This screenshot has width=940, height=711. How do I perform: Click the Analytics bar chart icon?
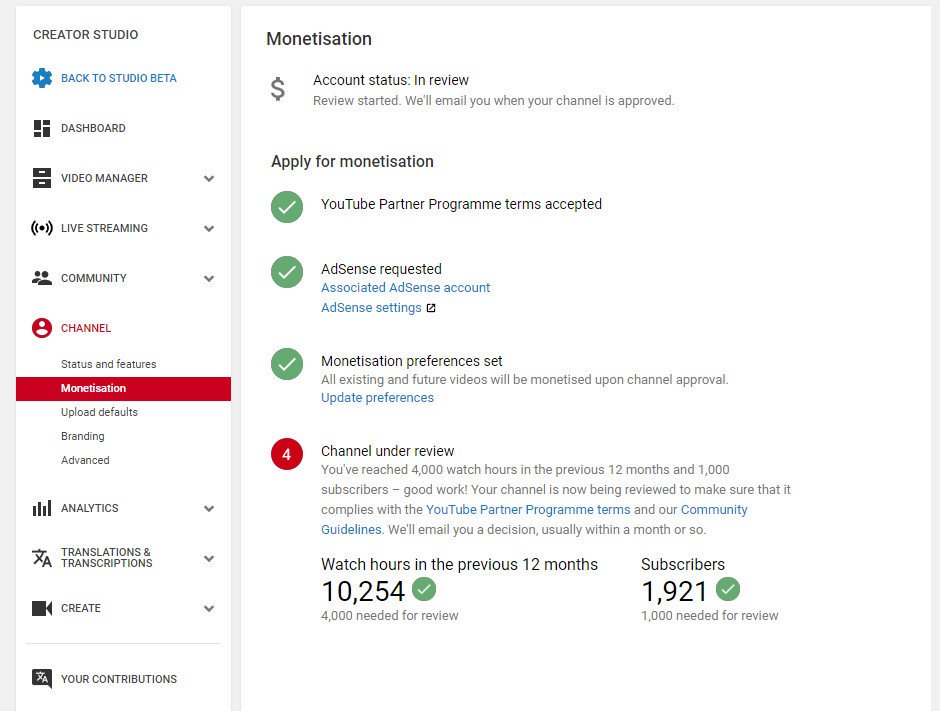(42, 508)
